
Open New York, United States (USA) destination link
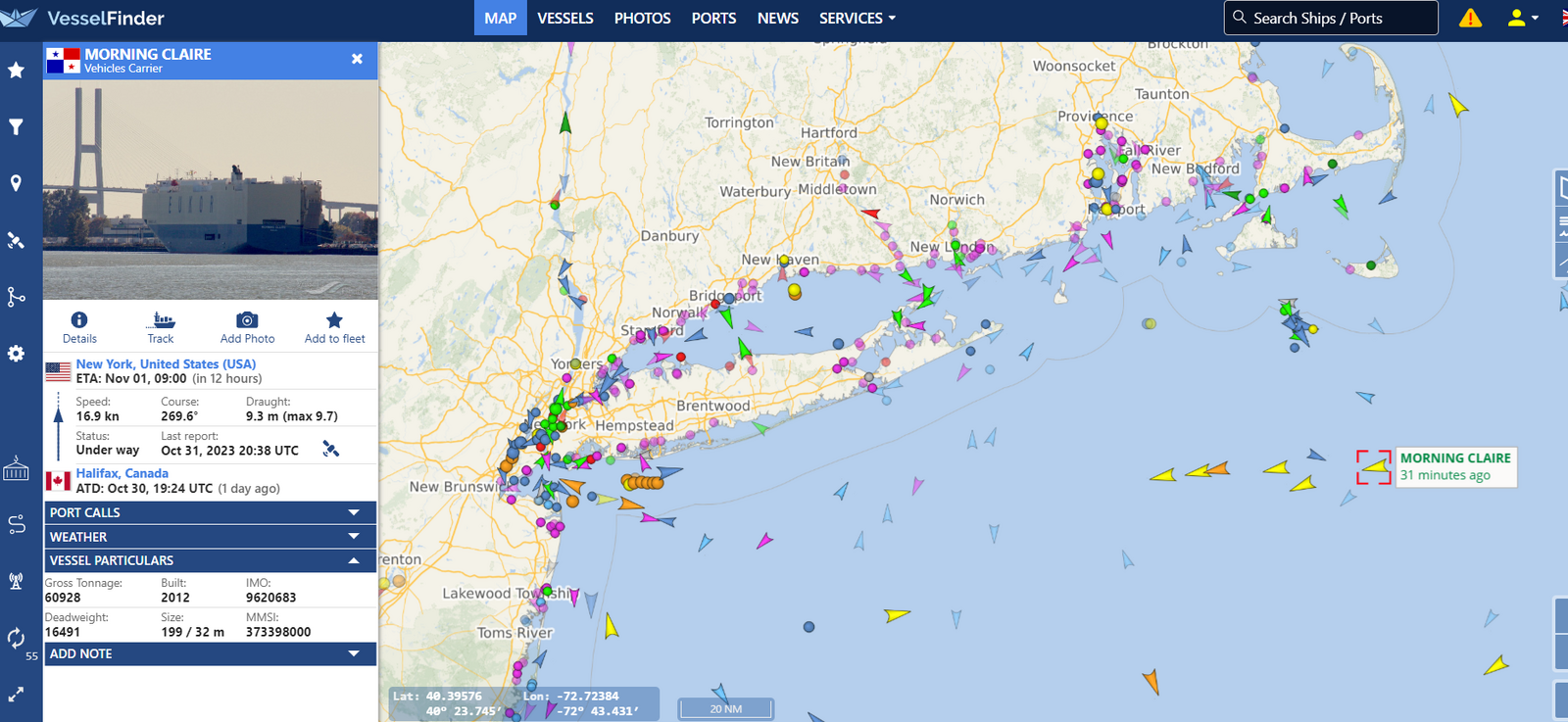166,363
